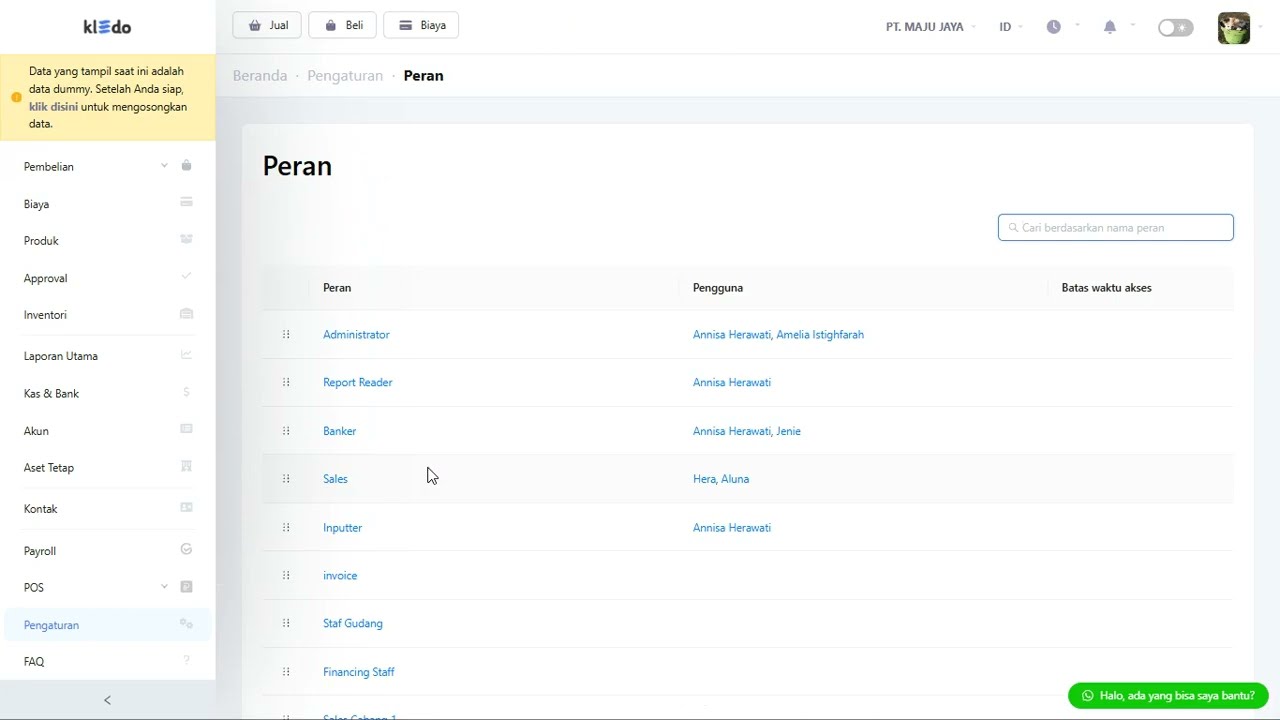1280x720 pixels.
Task: Open the Inputter role
Action: coord(342,527)
